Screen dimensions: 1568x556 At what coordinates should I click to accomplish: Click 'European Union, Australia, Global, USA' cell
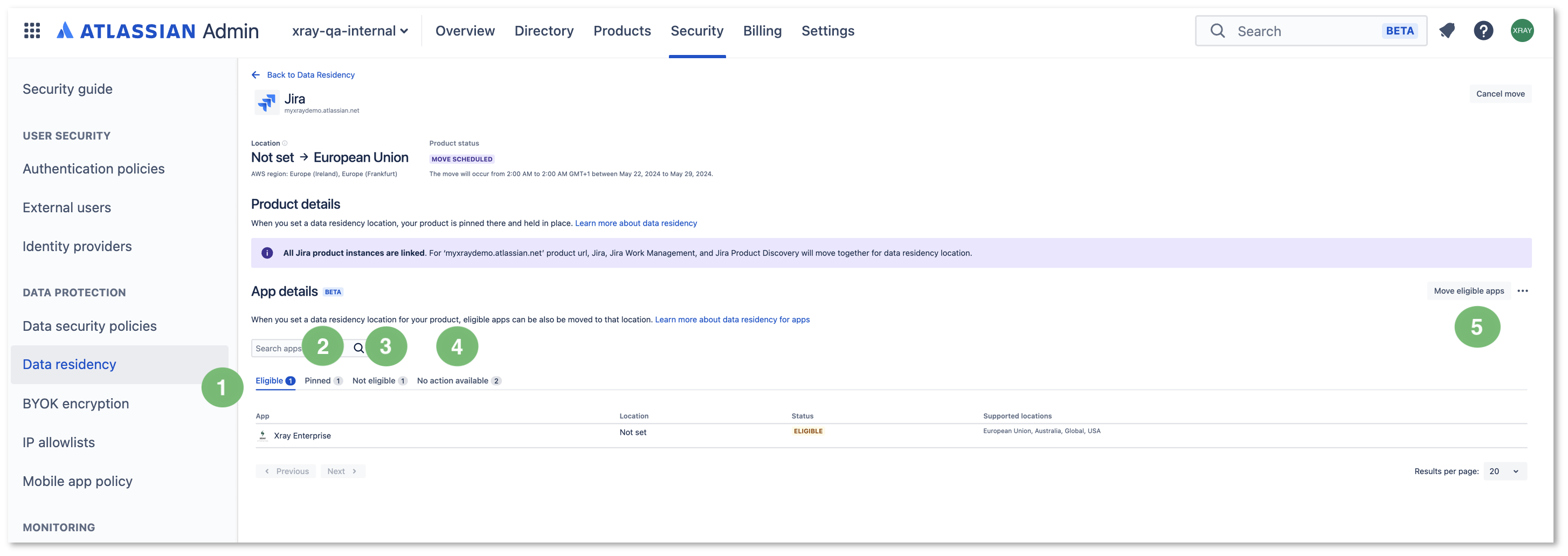pos(1041,430)
